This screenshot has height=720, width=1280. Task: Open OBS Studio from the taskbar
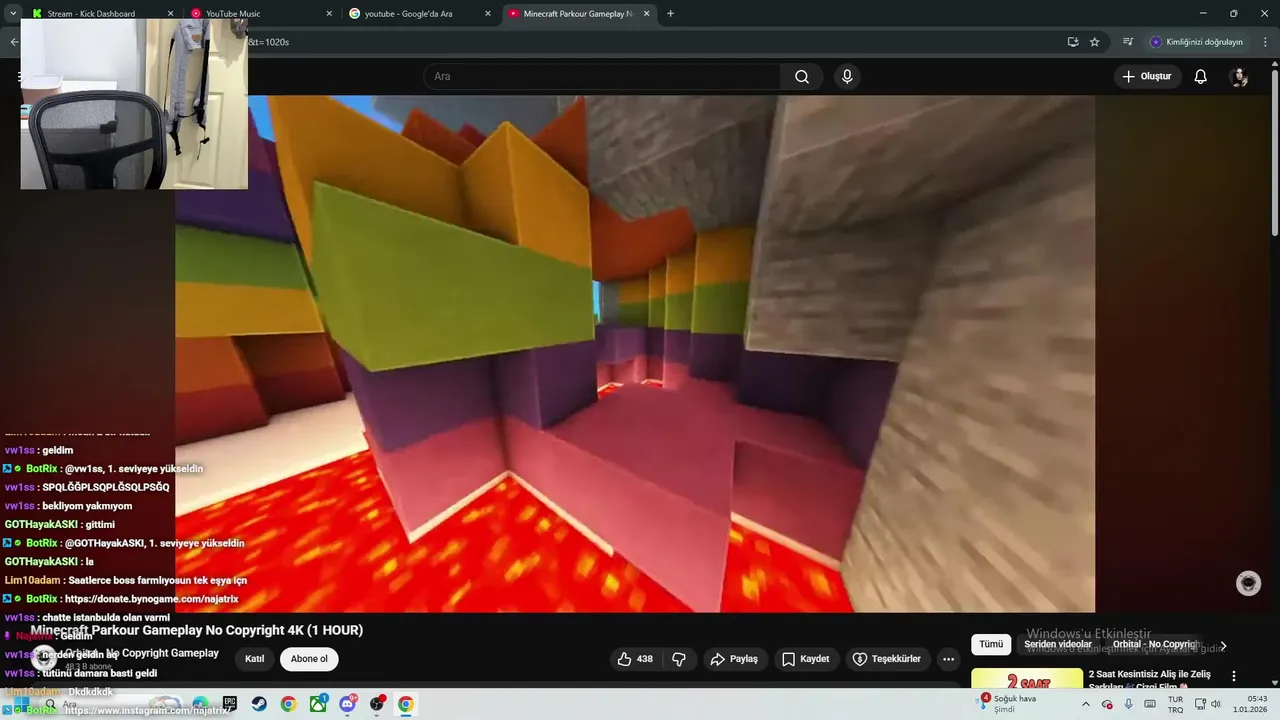click(377, 704)
